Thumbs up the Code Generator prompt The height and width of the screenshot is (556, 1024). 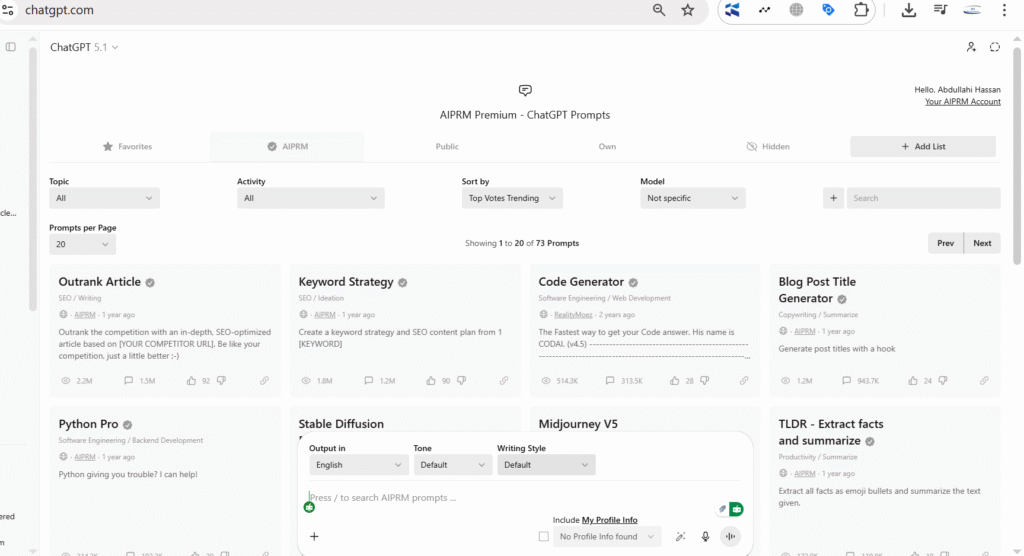675,380
